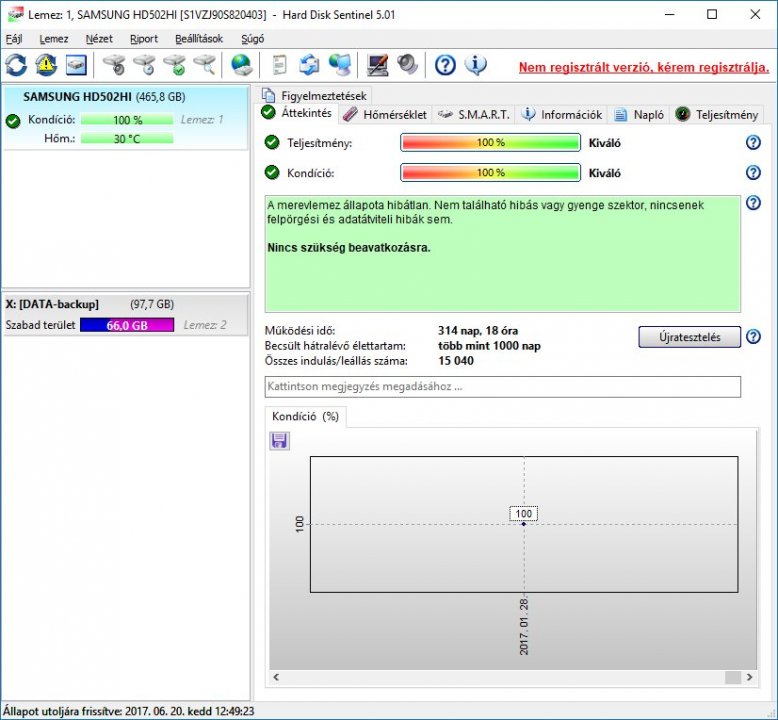The image size is (778, 720).
Task: Click the refresh with warning icon
Action: [46, 65]
